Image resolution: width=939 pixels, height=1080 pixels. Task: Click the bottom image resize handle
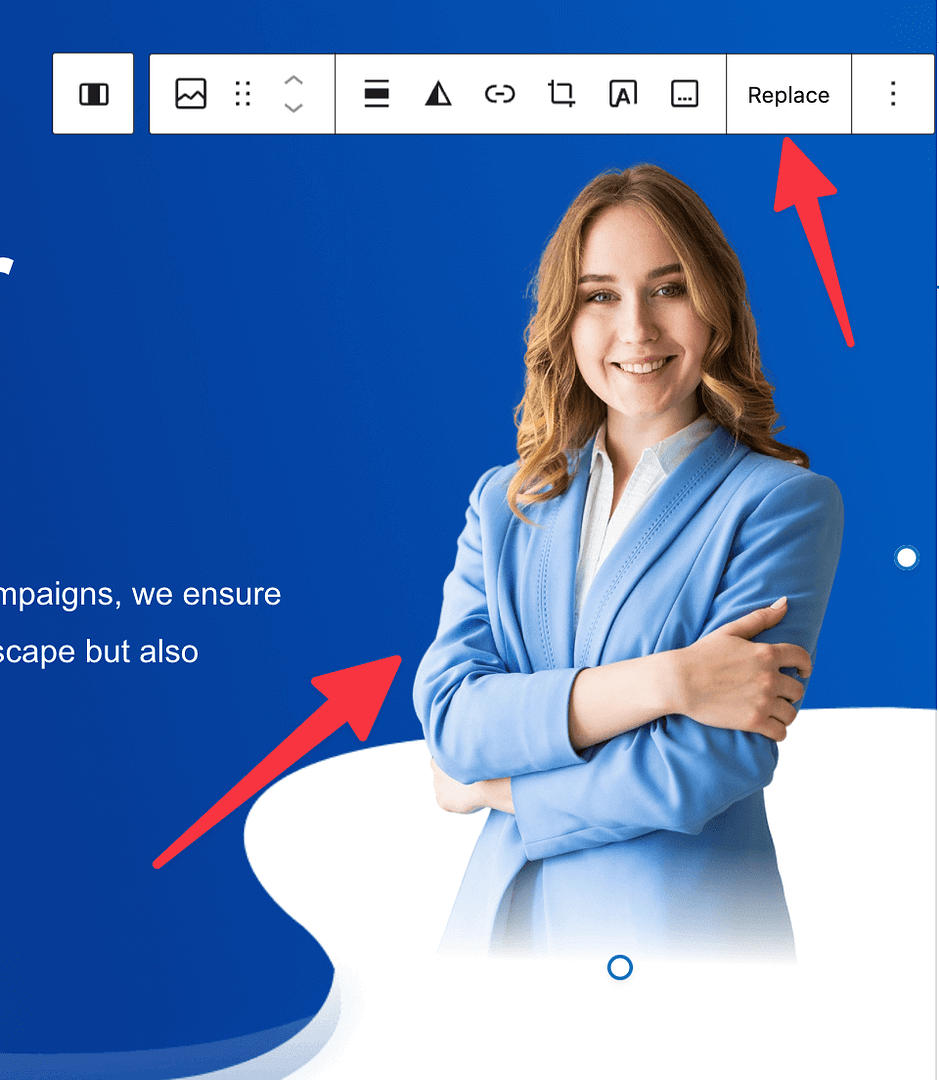tap(620, 967)
